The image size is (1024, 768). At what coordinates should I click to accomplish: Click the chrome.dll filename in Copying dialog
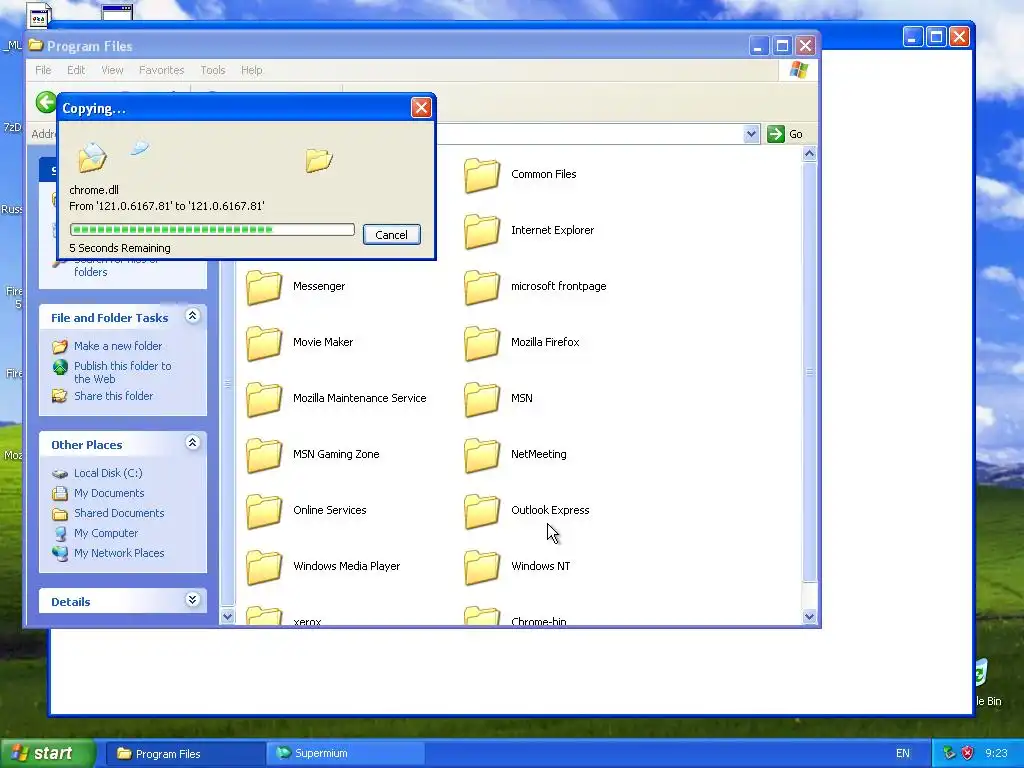click(94, 190)
